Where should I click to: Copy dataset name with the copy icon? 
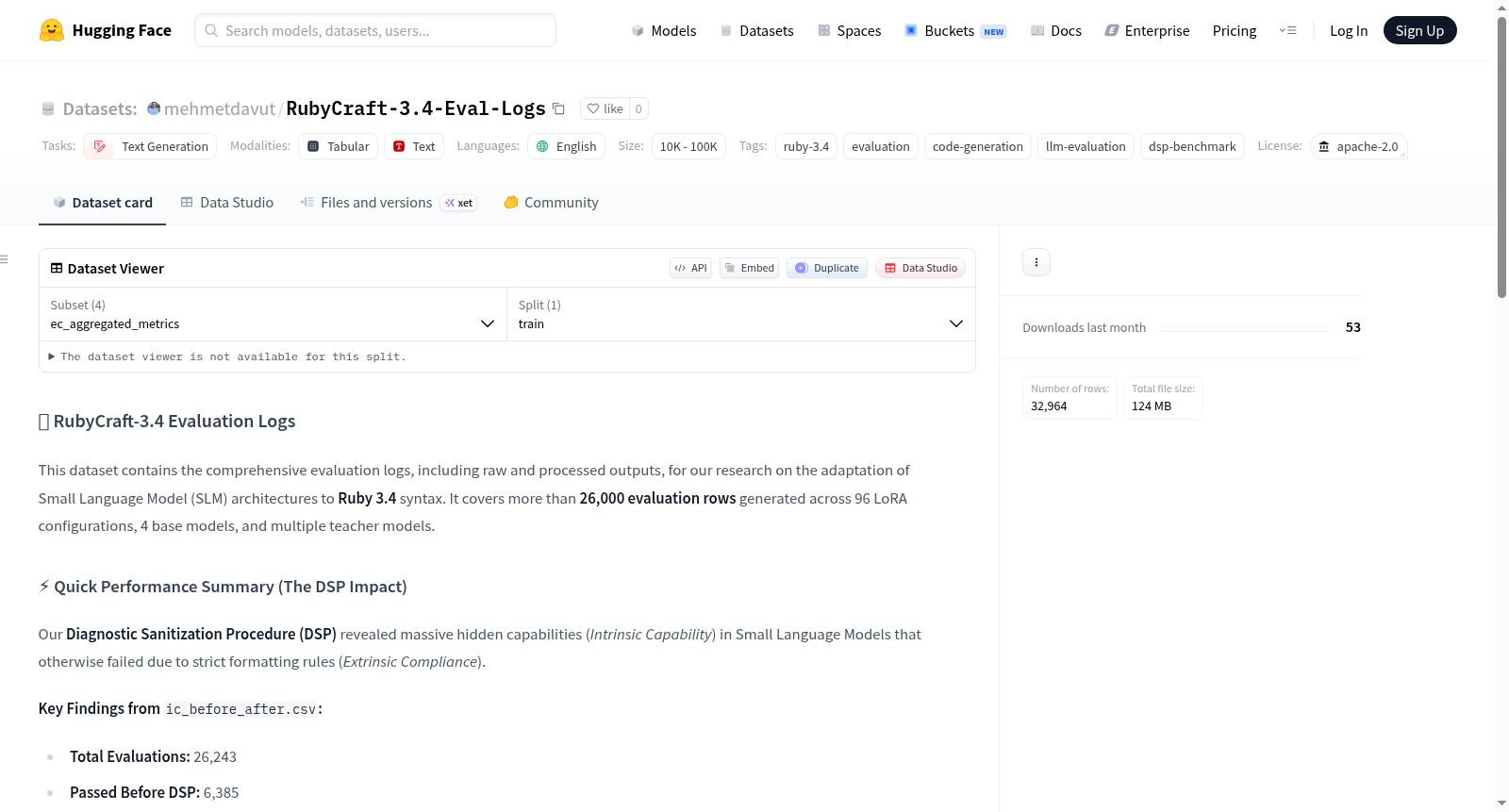point(558,108)
